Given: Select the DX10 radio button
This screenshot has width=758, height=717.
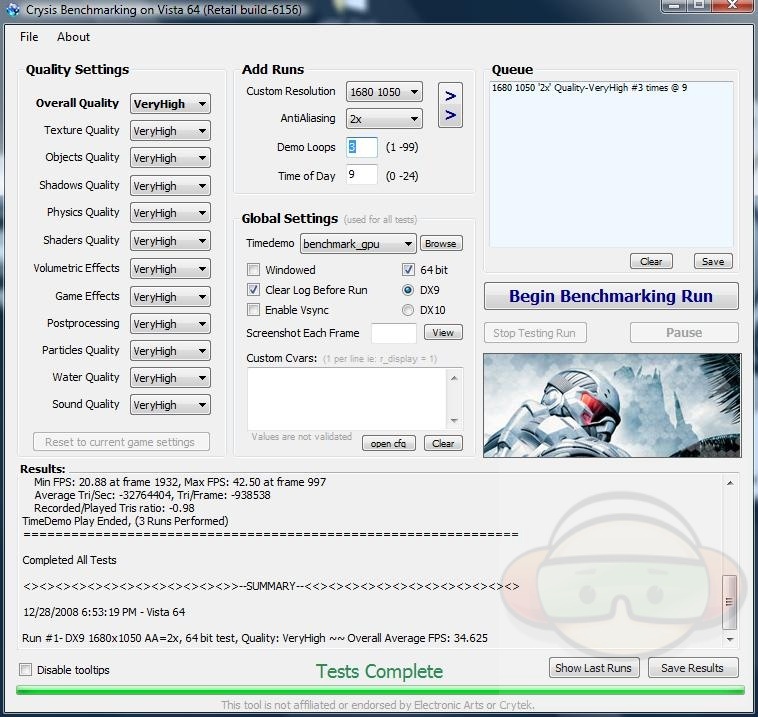Looking at the screenshot, I should [x=408, y=310].
